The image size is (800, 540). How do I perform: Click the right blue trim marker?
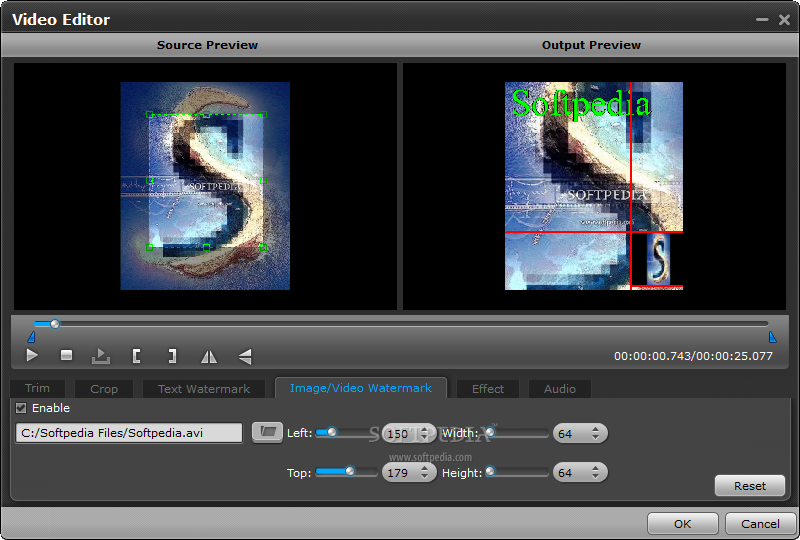pos(772,337)
